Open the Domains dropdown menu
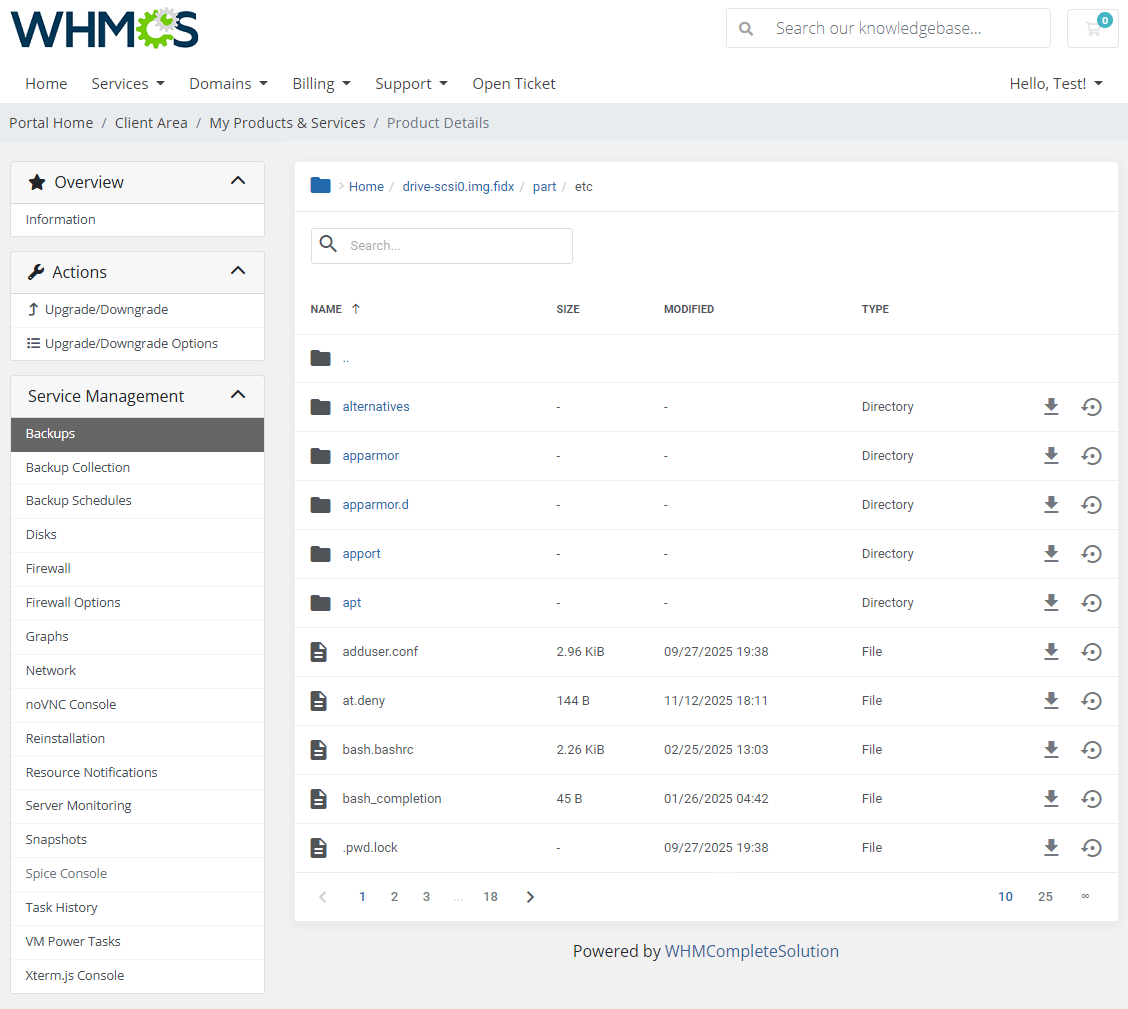The height and width of the screenshot is (1009, 1128). pyautogui.click(x=228, y=83)
